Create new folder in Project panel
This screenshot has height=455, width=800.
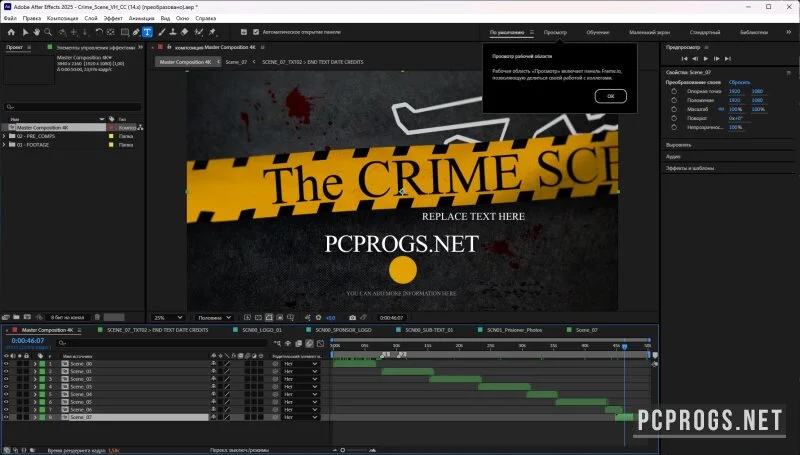[x=16, y=317]
